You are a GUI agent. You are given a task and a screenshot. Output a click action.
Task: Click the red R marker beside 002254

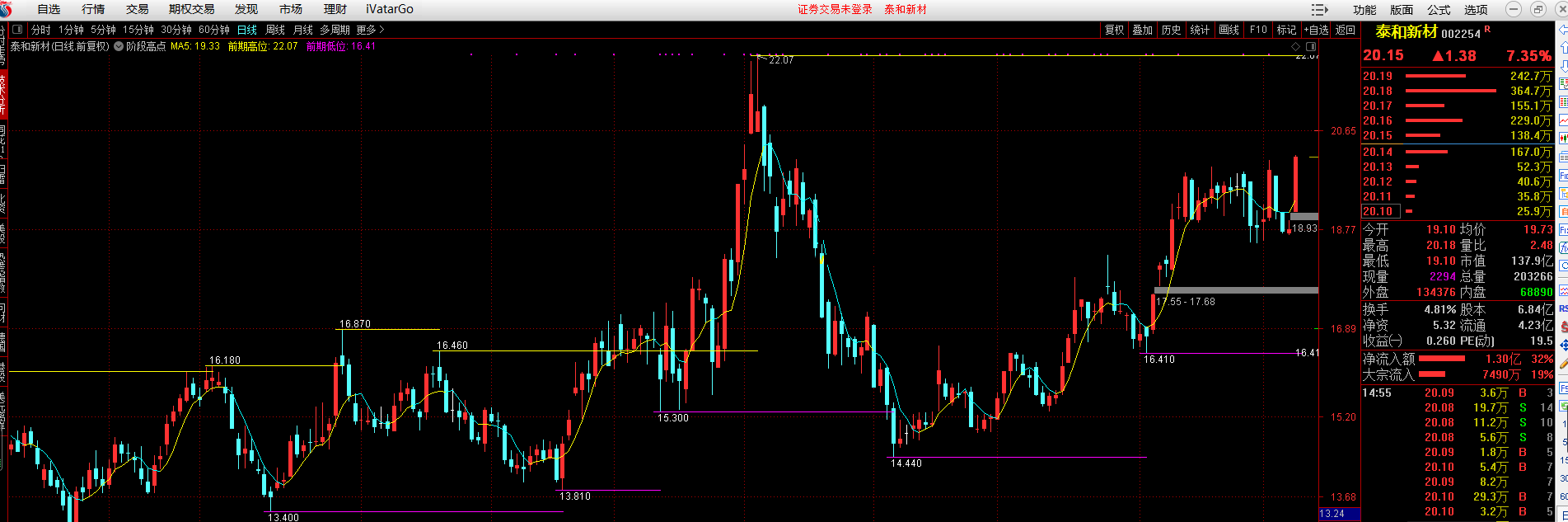[x=1487, y=30]
